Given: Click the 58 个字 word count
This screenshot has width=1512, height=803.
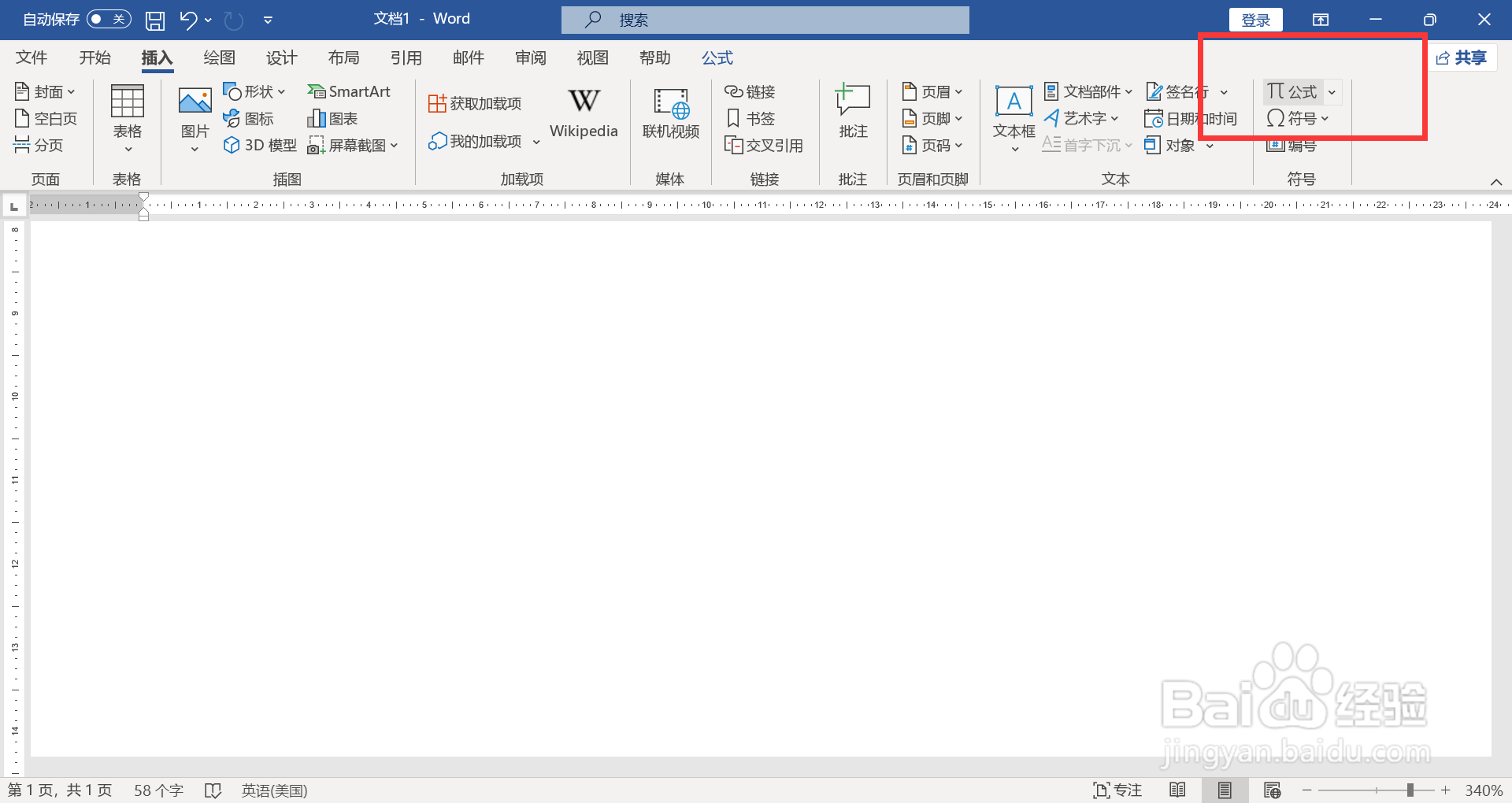Looking at the screenshot, I should pos(158,790).
